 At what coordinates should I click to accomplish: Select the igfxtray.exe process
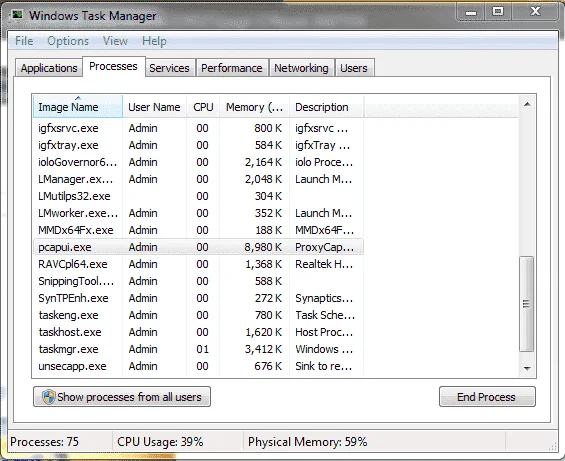pos(198,145)
